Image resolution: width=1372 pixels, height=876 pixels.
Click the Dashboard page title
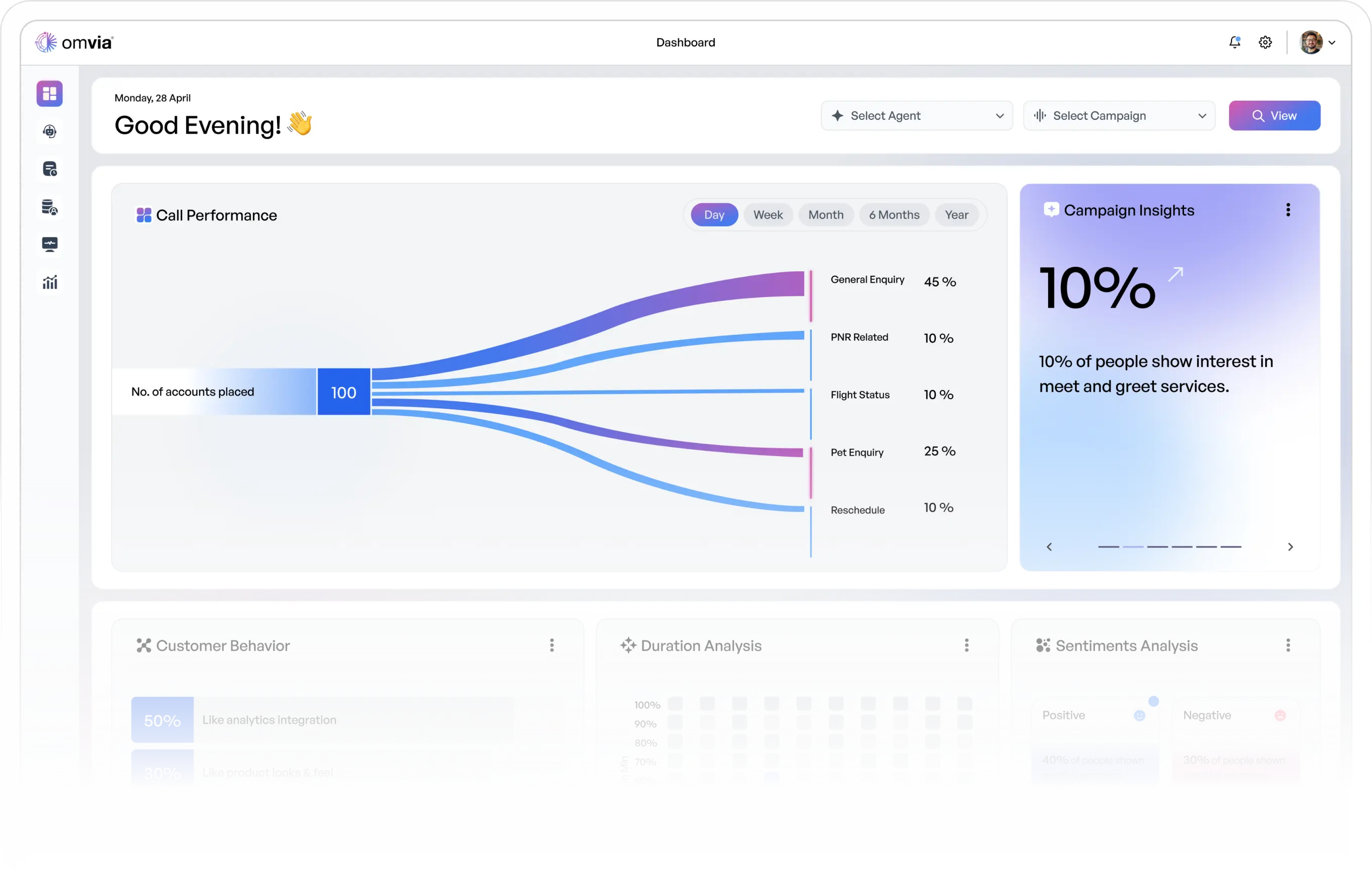(x=685, y=42)
